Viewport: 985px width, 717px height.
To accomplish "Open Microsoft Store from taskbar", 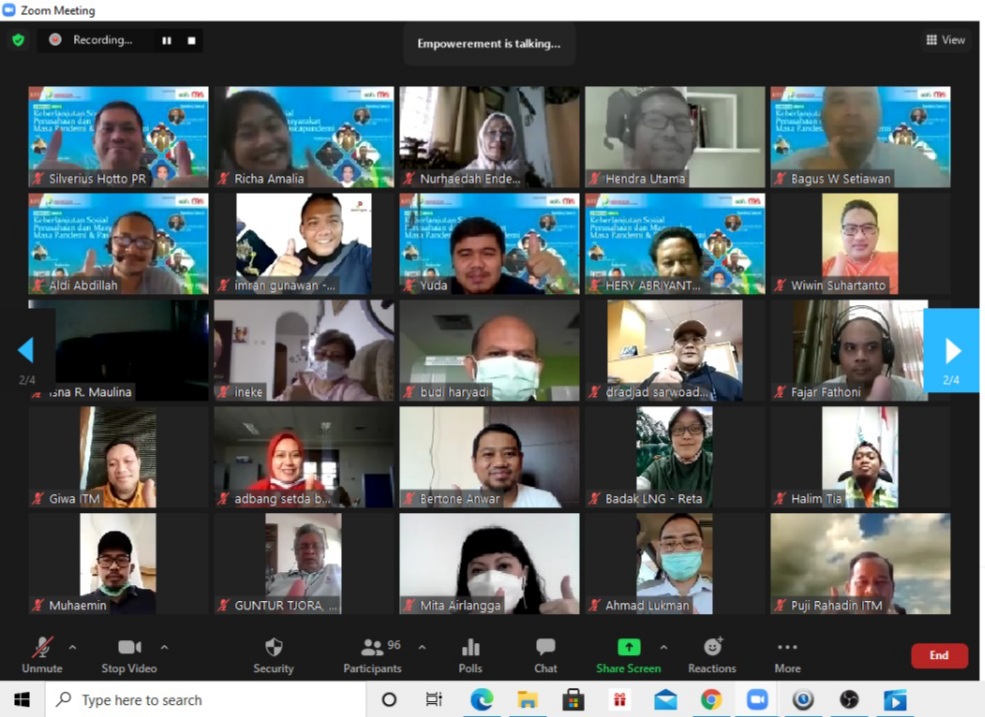I will tap(573, 699).
